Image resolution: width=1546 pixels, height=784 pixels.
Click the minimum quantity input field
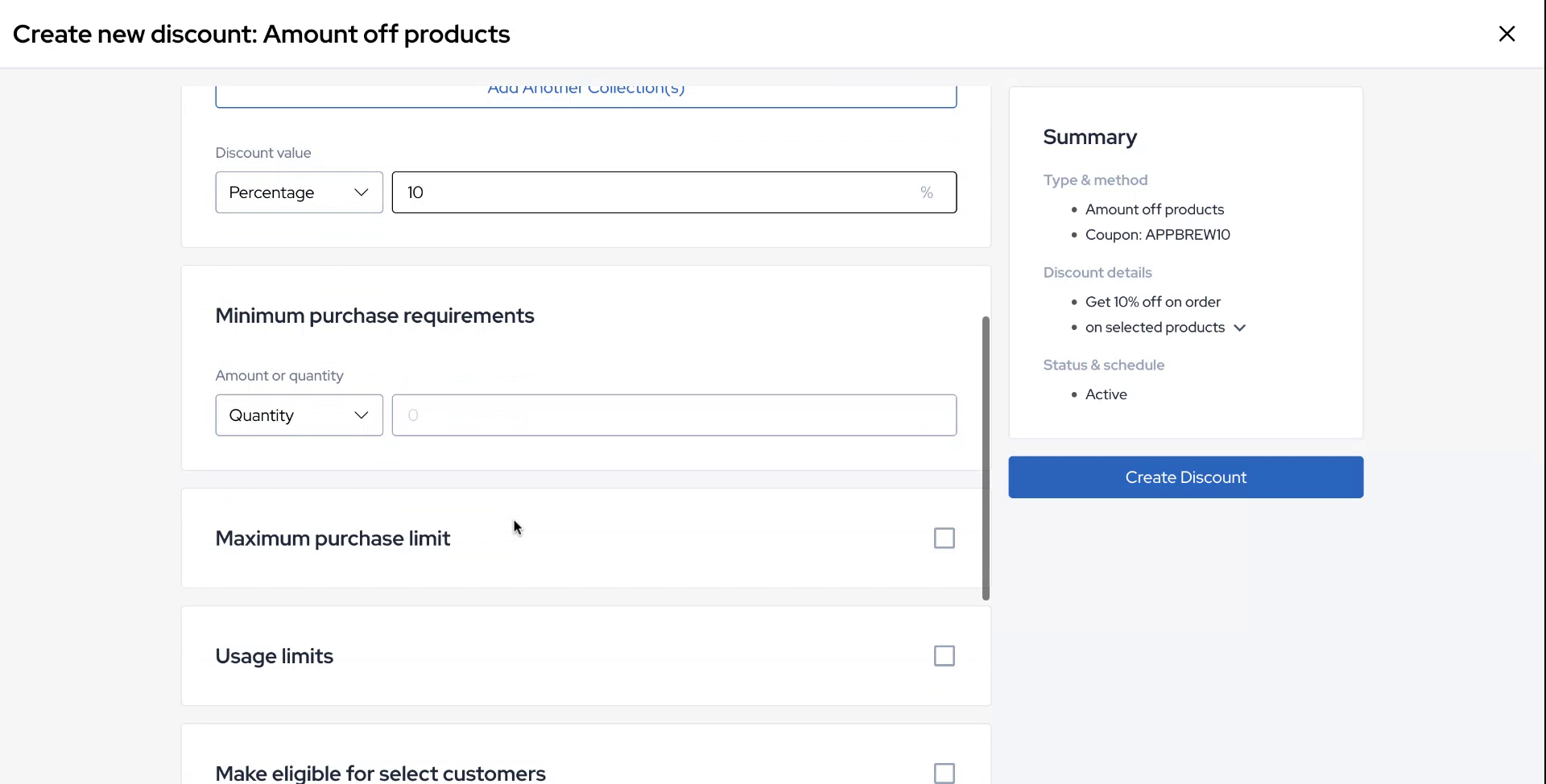(x=673, y=415)
